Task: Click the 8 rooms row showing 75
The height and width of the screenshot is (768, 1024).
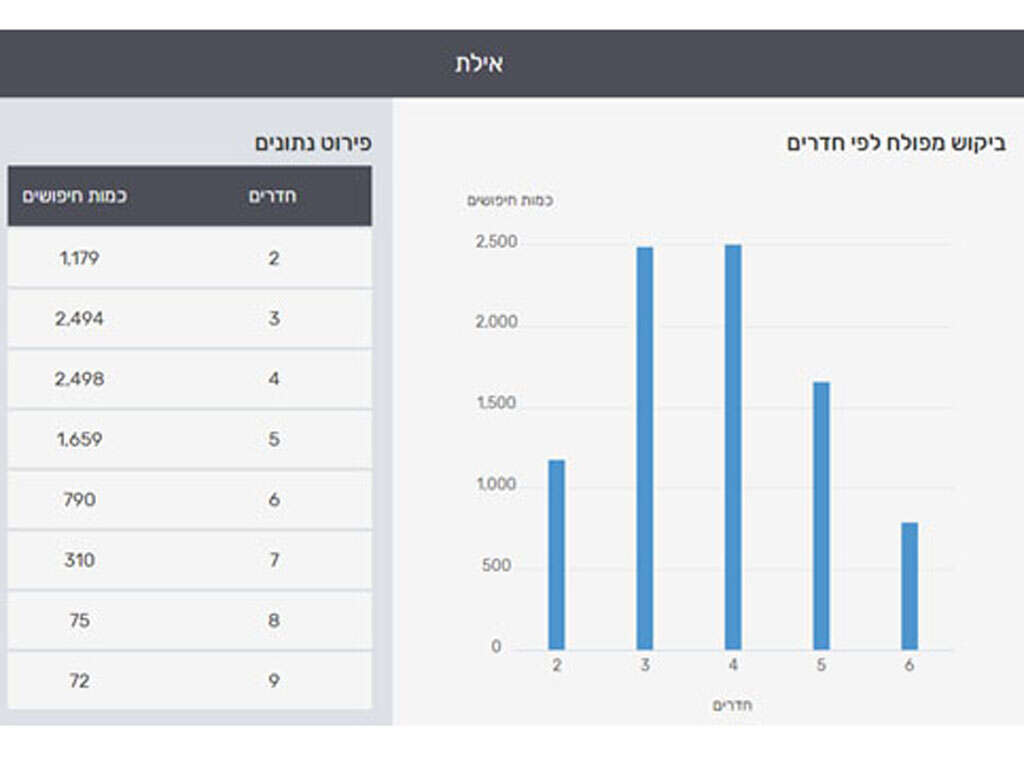Action: click(189, 620)
